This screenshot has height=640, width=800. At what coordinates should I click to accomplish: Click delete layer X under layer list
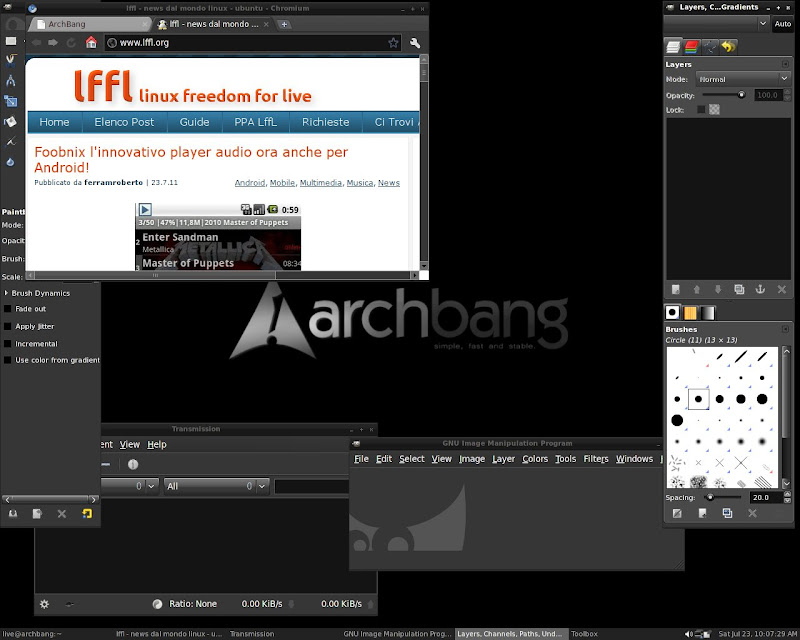coord(782,289)
